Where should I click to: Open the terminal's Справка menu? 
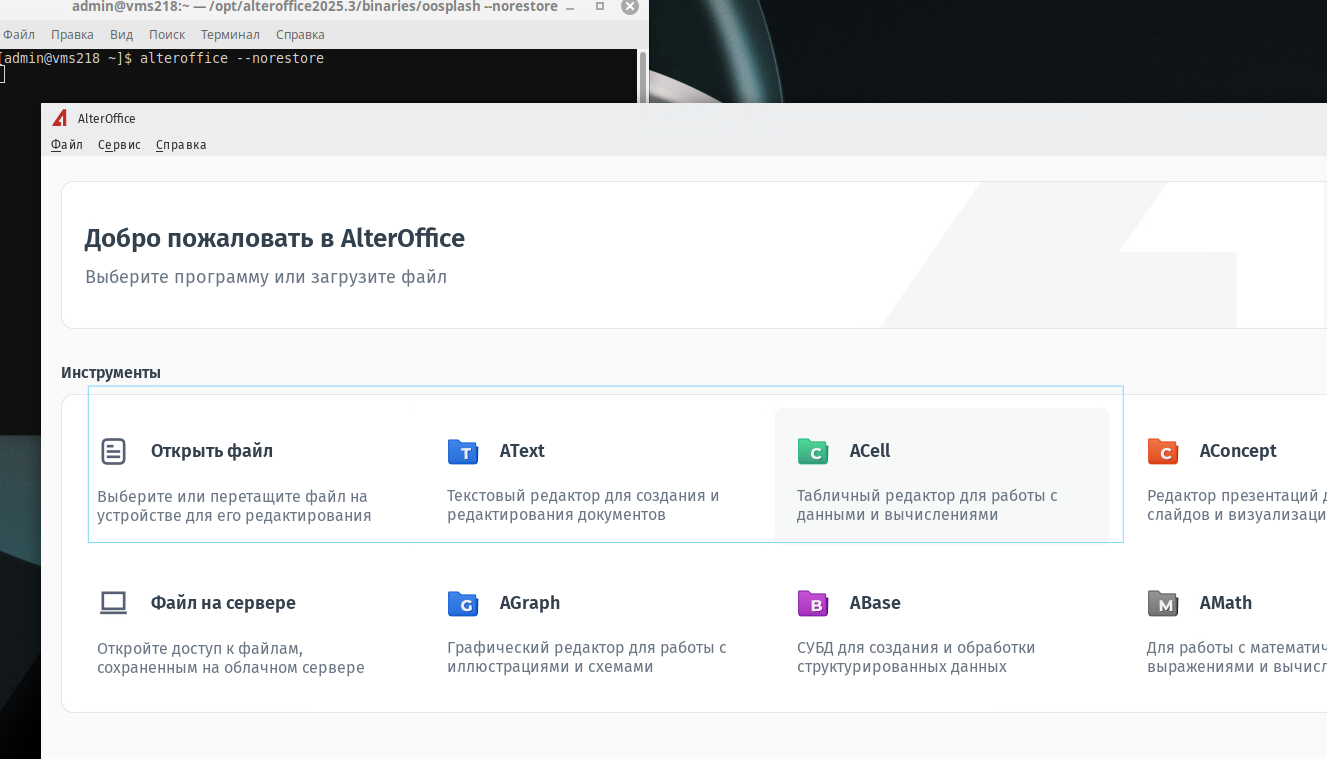tap(299, 34)
